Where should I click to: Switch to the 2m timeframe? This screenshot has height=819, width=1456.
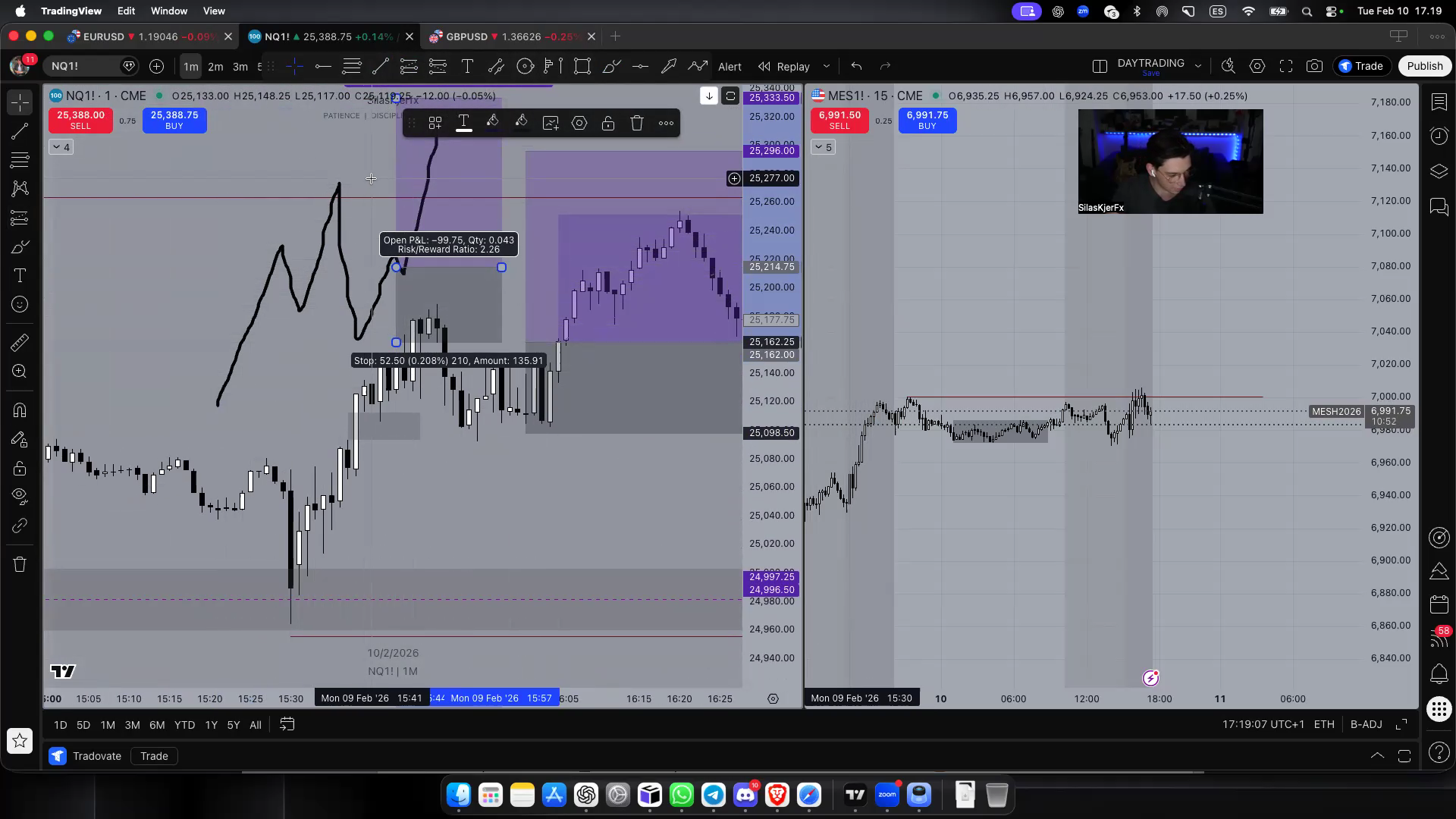coord(215,67)
